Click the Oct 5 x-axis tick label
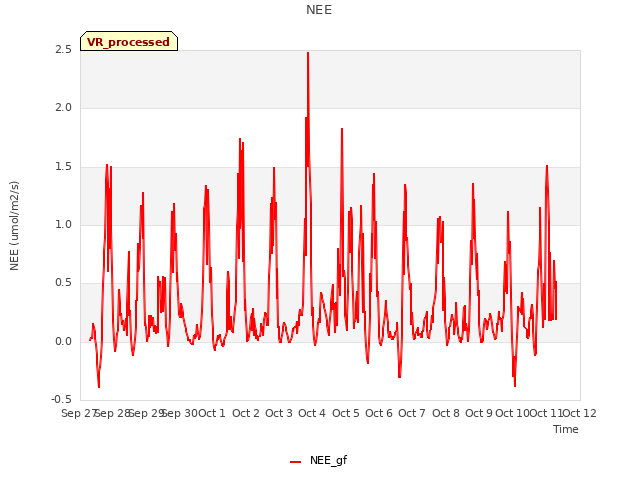This screenshot has height=480, width=640. 346,413
